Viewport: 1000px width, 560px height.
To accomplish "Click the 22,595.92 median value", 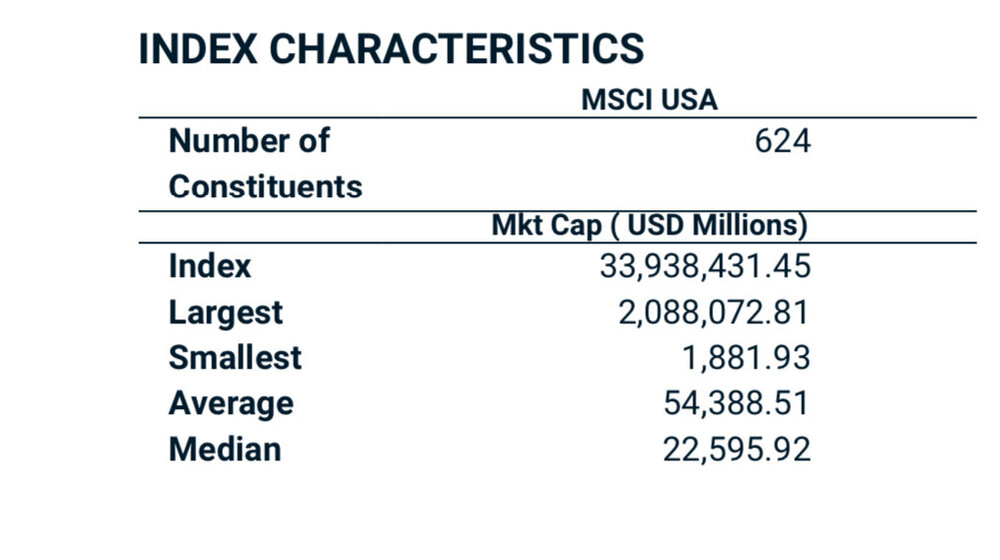I will (x=737, y=450).
